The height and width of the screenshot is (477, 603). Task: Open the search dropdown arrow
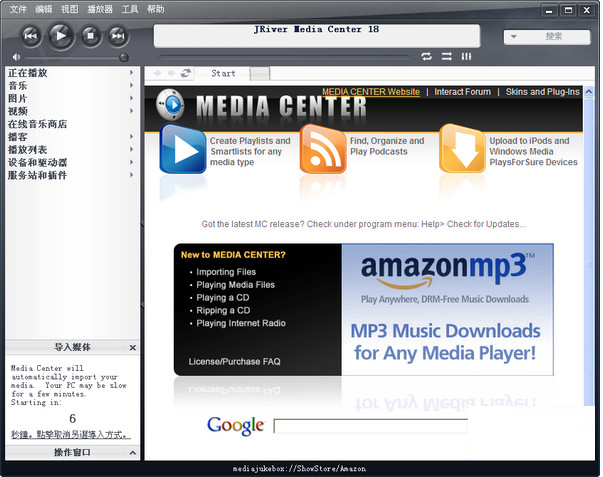513,37
